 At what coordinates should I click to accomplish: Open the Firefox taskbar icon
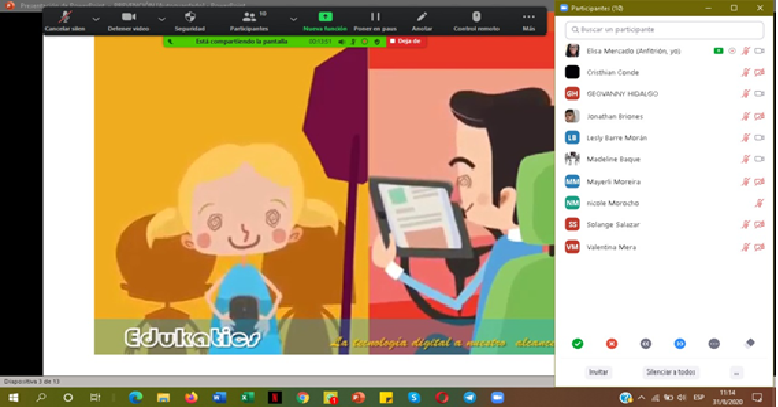(x=191, y=398)
